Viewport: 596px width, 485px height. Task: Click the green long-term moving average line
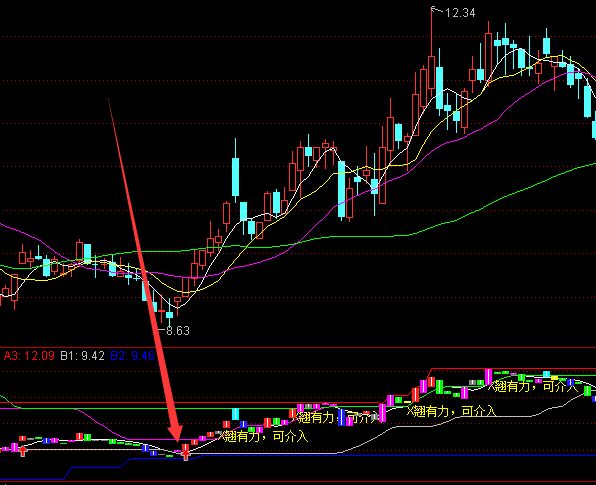coord(494,201)
